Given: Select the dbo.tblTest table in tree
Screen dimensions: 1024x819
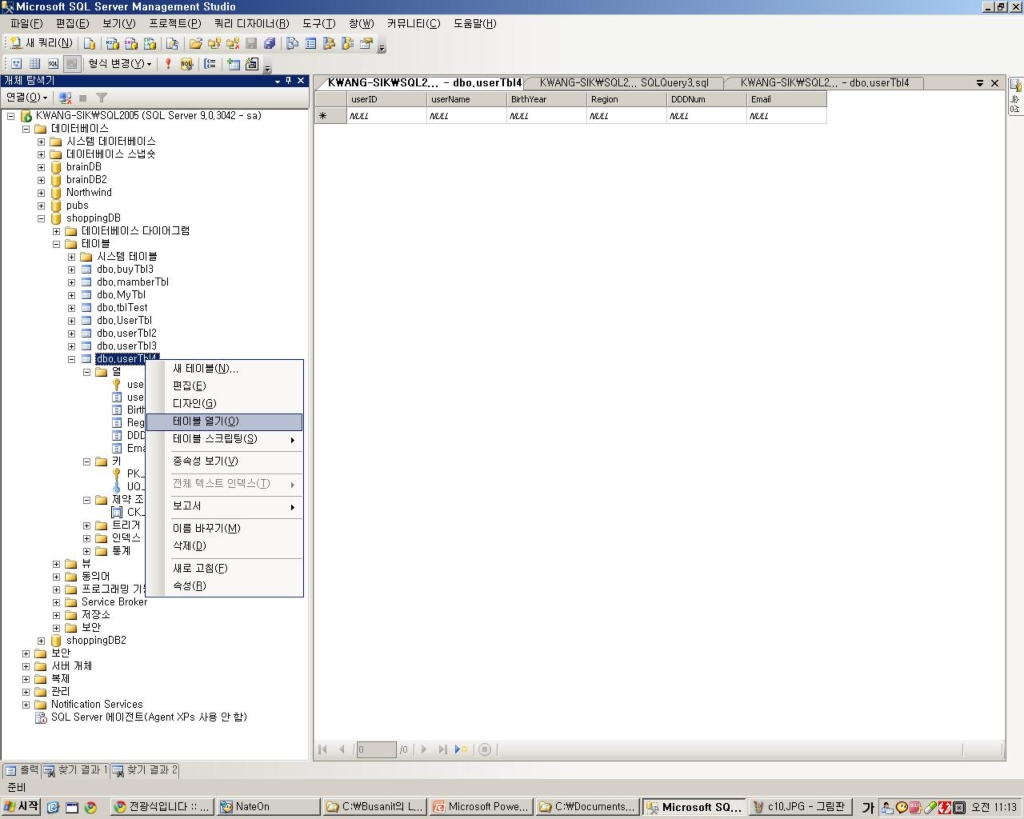Looking at the screenshot, I should point(122,308).
